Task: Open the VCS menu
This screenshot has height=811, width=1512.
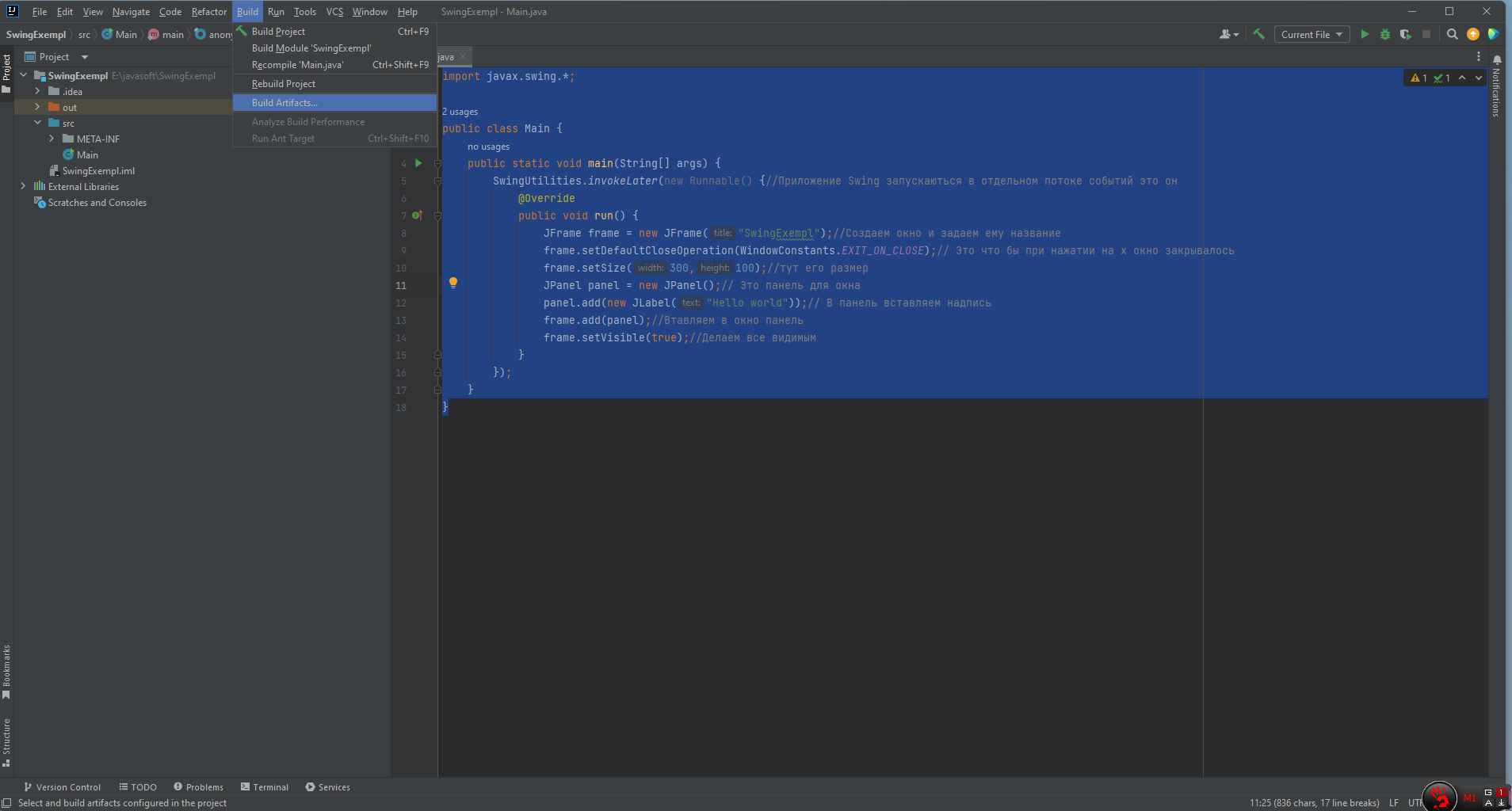Action: tap(335, 12)
